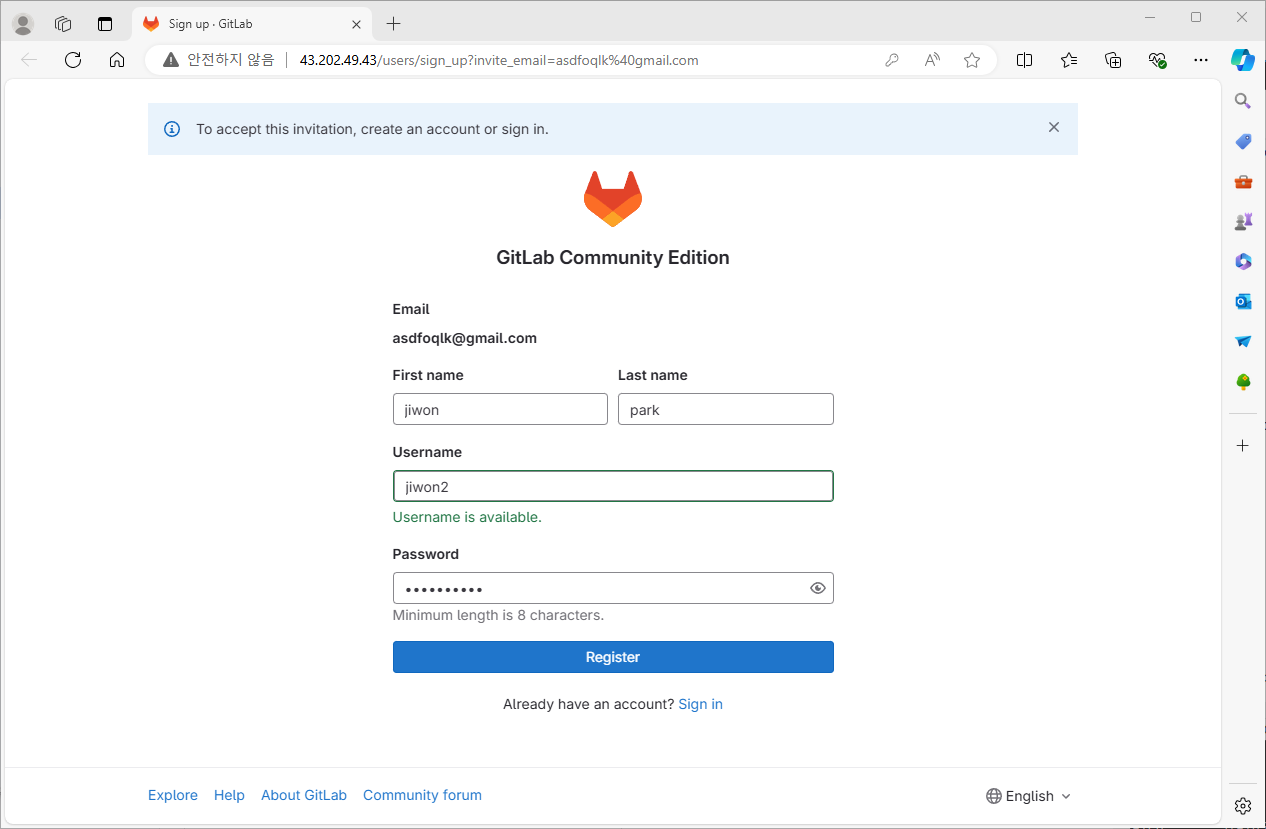Select the Sign up GitLab tab
This screenshot has height=829, width=1266.
[250, 24]
